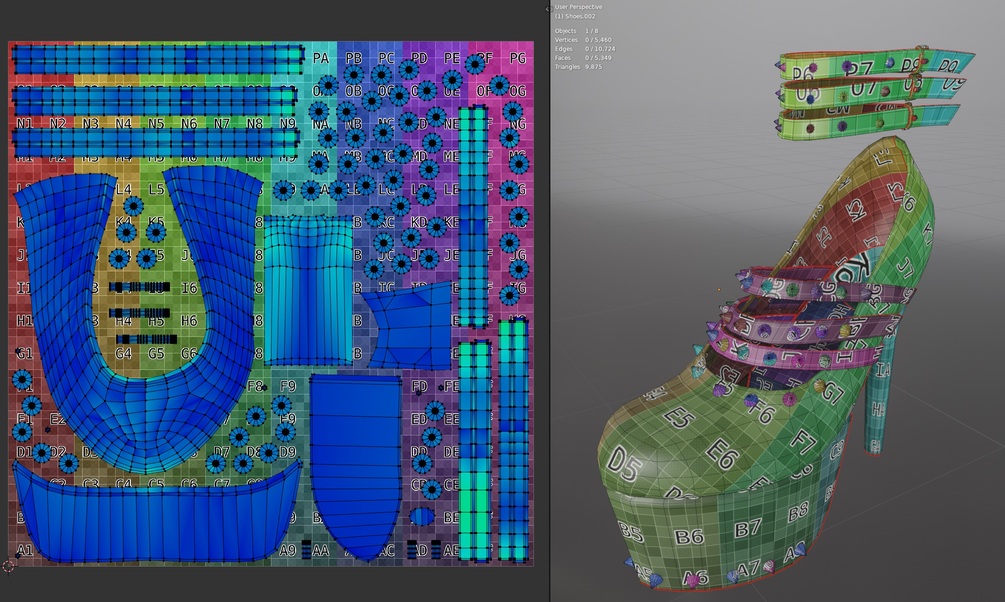This screenshot has width=1005, height=602.
Task: Click the 'Objects 1 / 8' statistics line
Action: 576,31
